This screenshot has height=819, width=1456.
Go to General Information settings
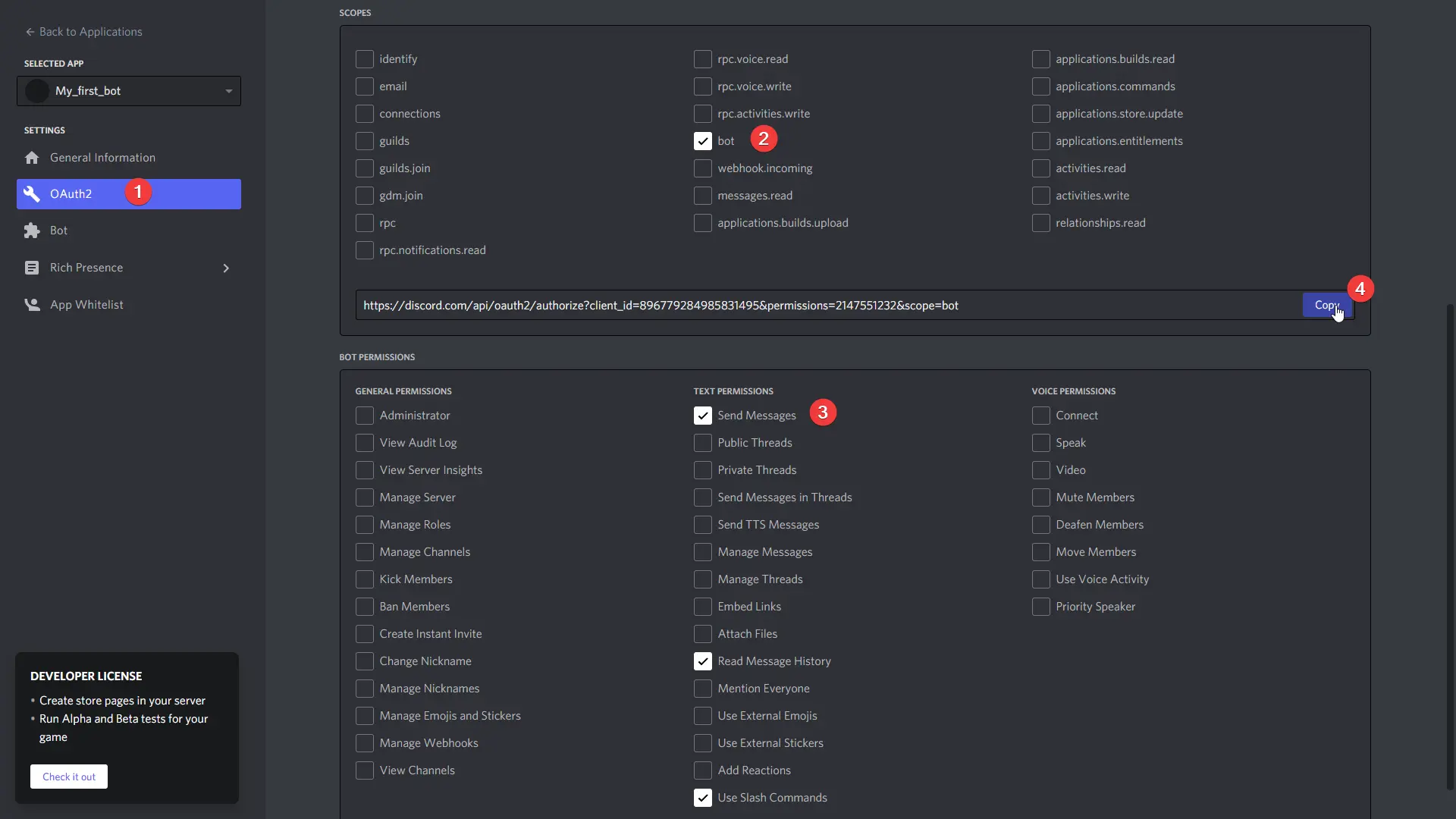102,158
